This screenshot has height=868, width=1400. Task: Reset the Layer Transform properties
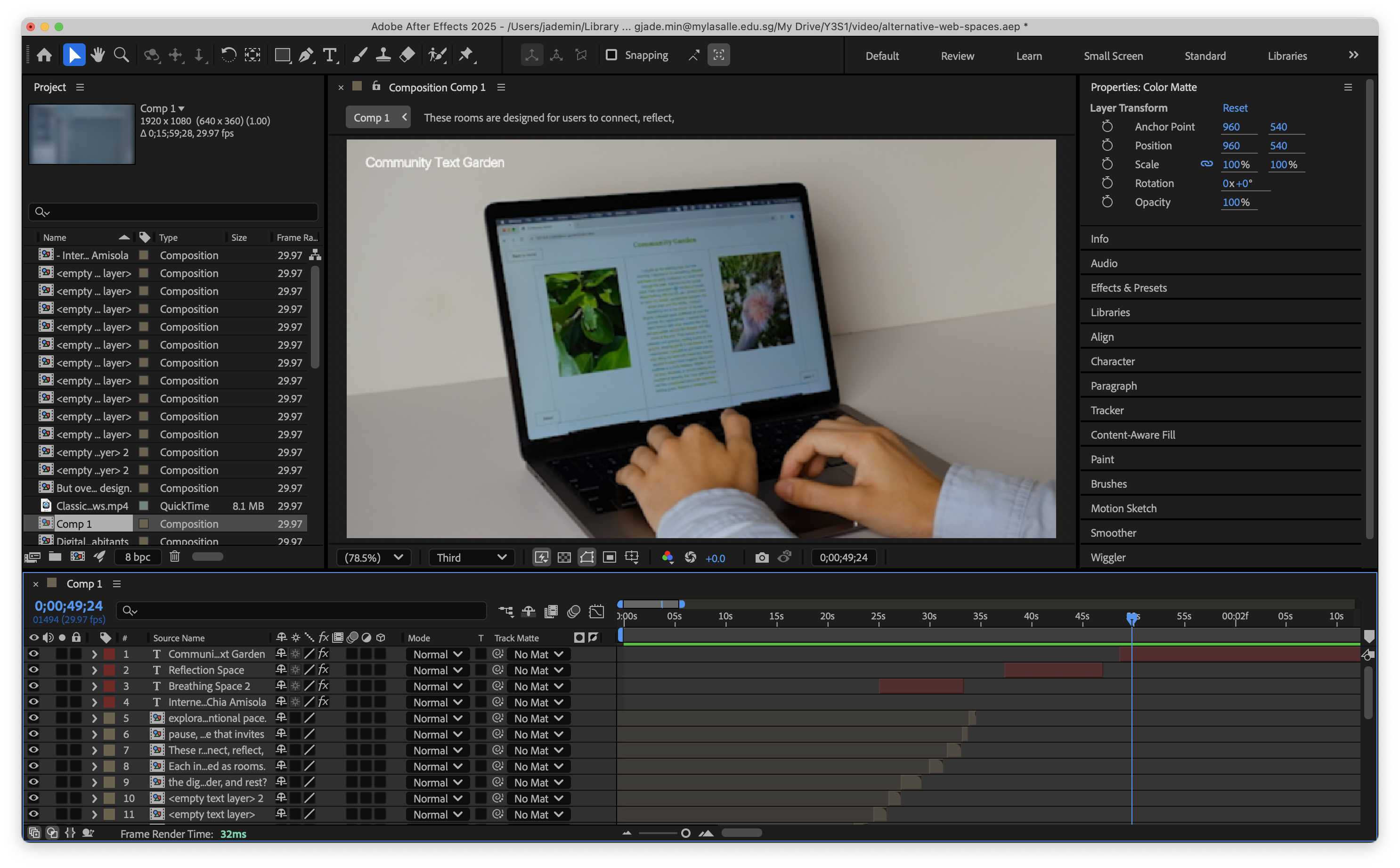1234,108
